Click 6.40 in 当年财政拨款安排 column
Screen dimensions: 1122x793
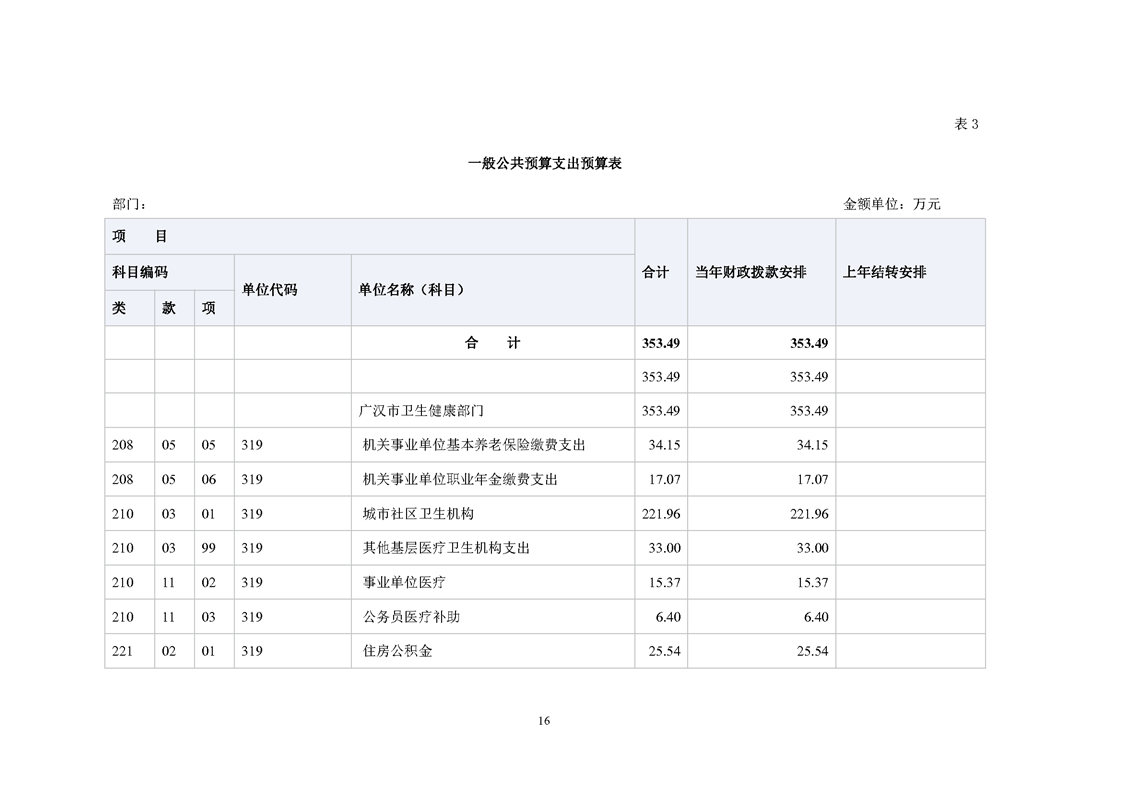(816, 617)
